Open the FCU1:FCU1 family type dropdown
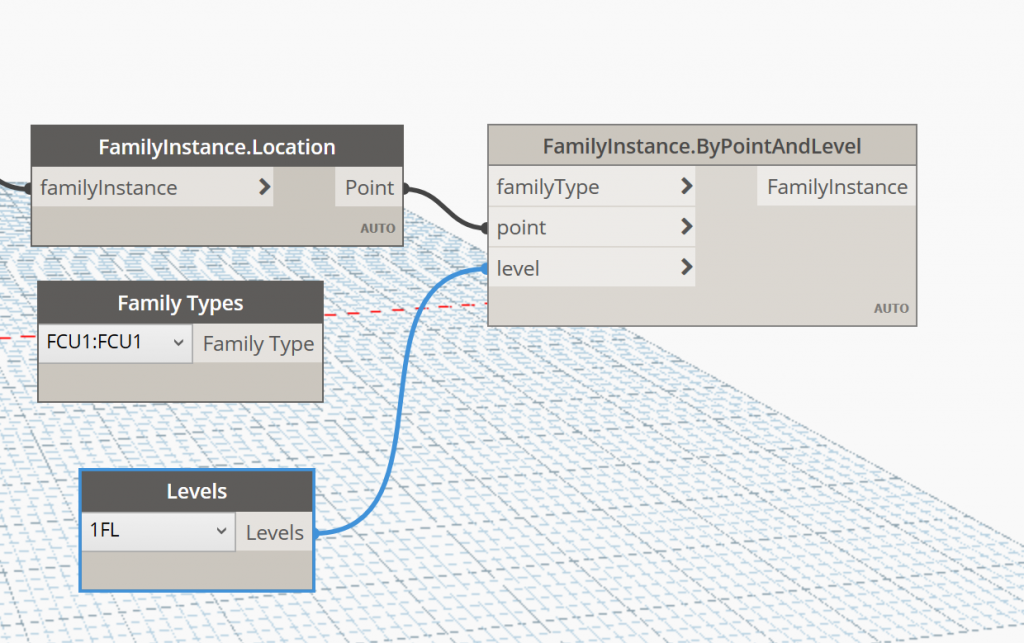This screenshot has width=1024, height=643. 177,343
